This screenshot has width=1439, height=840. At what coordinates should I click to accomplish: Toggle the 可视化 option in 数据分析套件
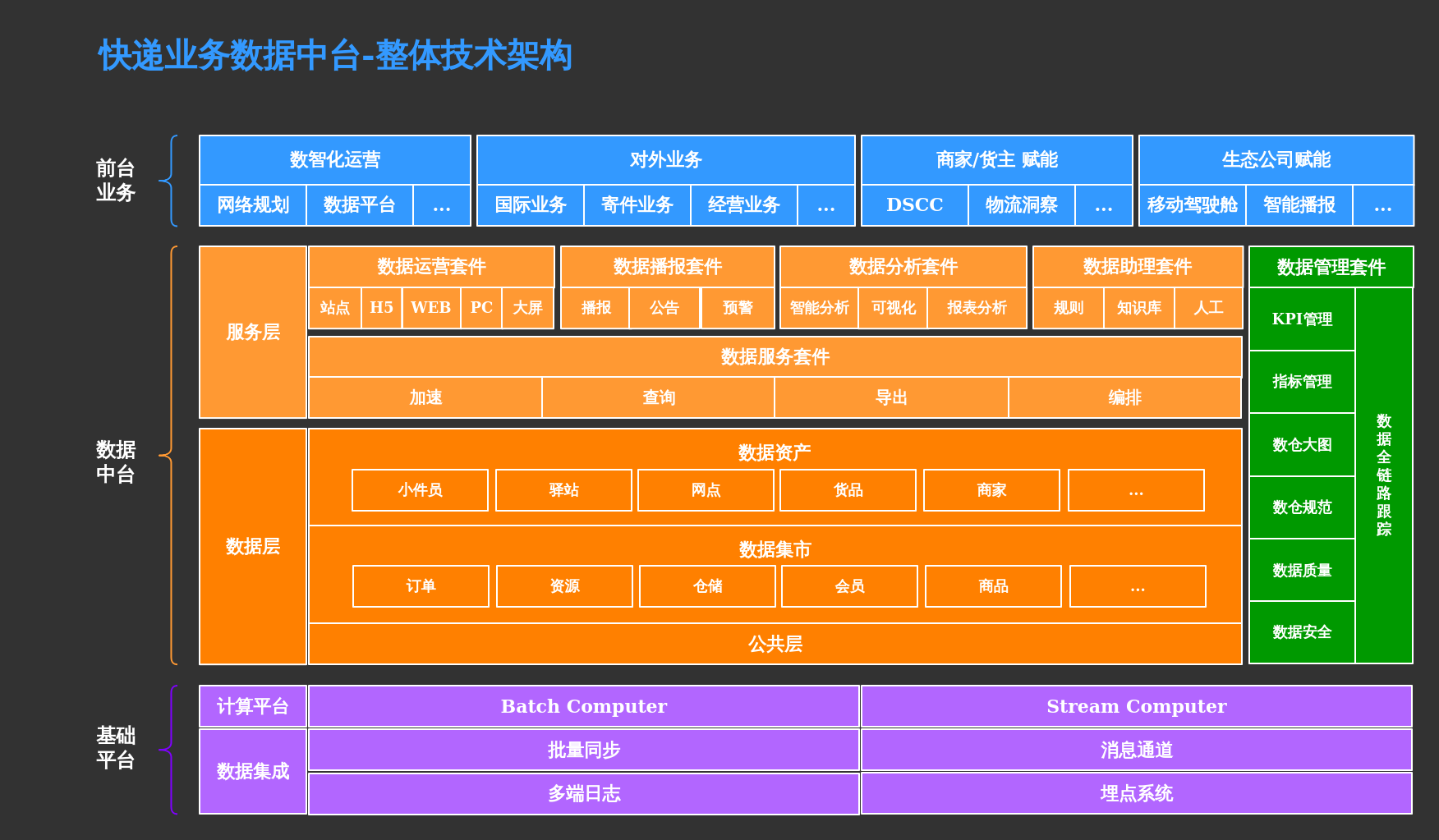(892, 308)
